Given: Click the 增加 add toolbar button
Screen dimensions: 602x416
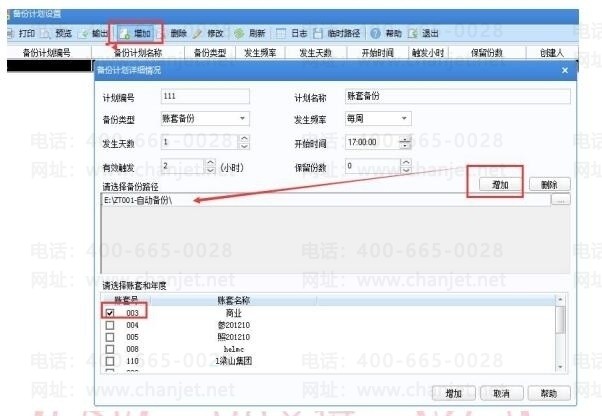Looking at the screenshot, I should point(135,34).
